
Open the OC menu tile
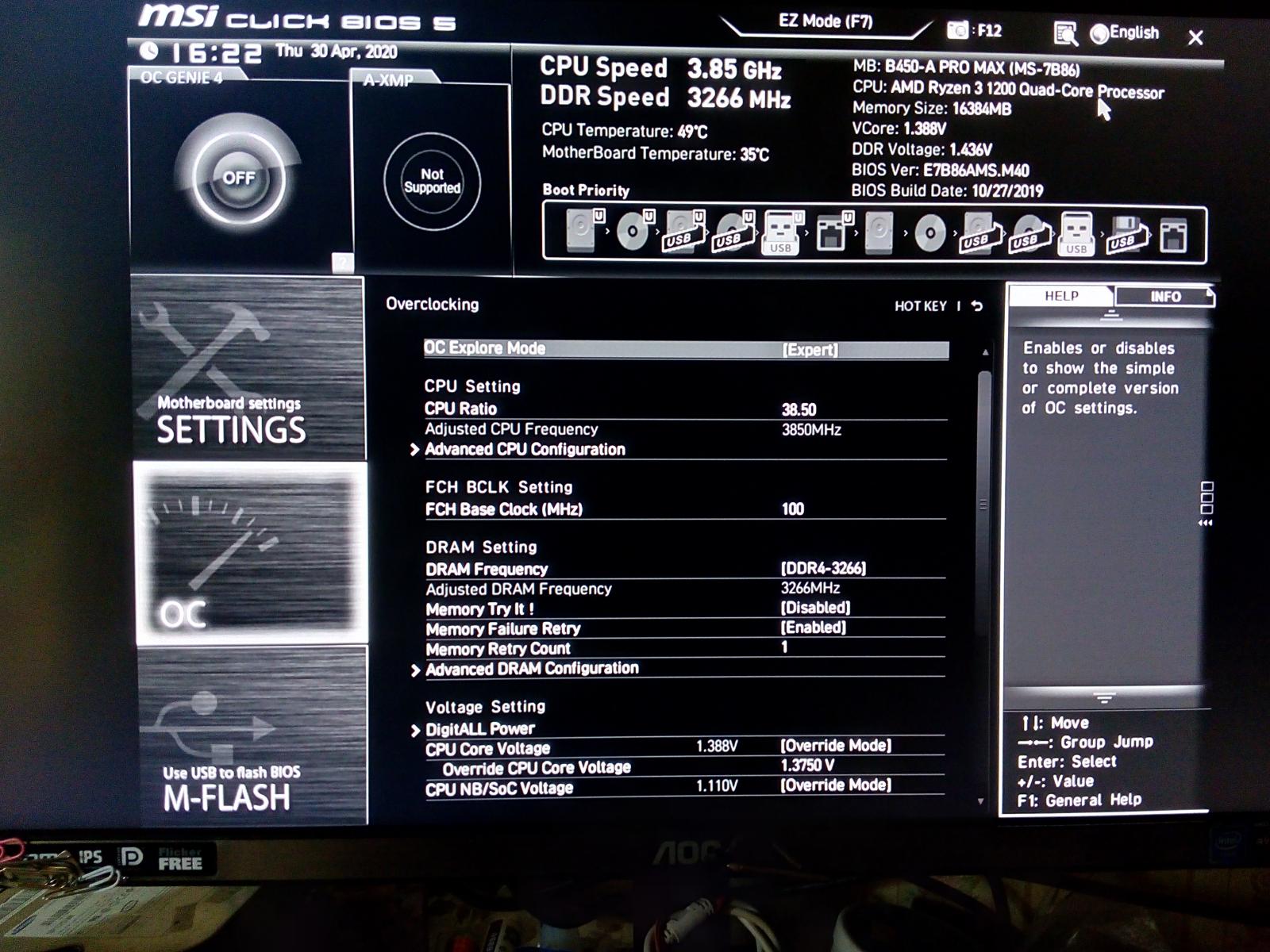point(251,553)
